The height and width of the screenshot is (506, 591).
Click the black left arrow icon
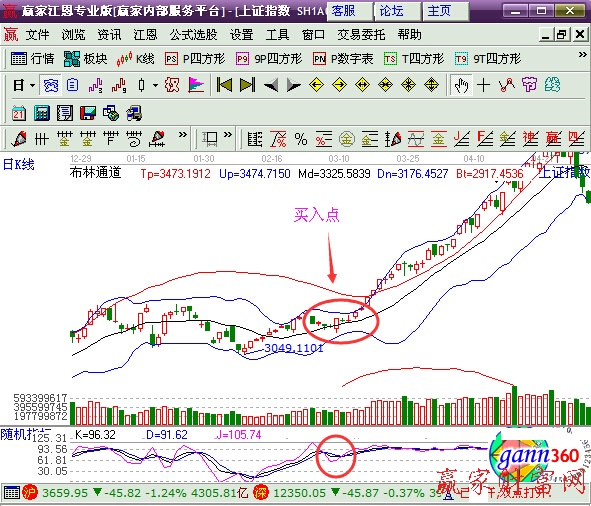pos(271,85)
